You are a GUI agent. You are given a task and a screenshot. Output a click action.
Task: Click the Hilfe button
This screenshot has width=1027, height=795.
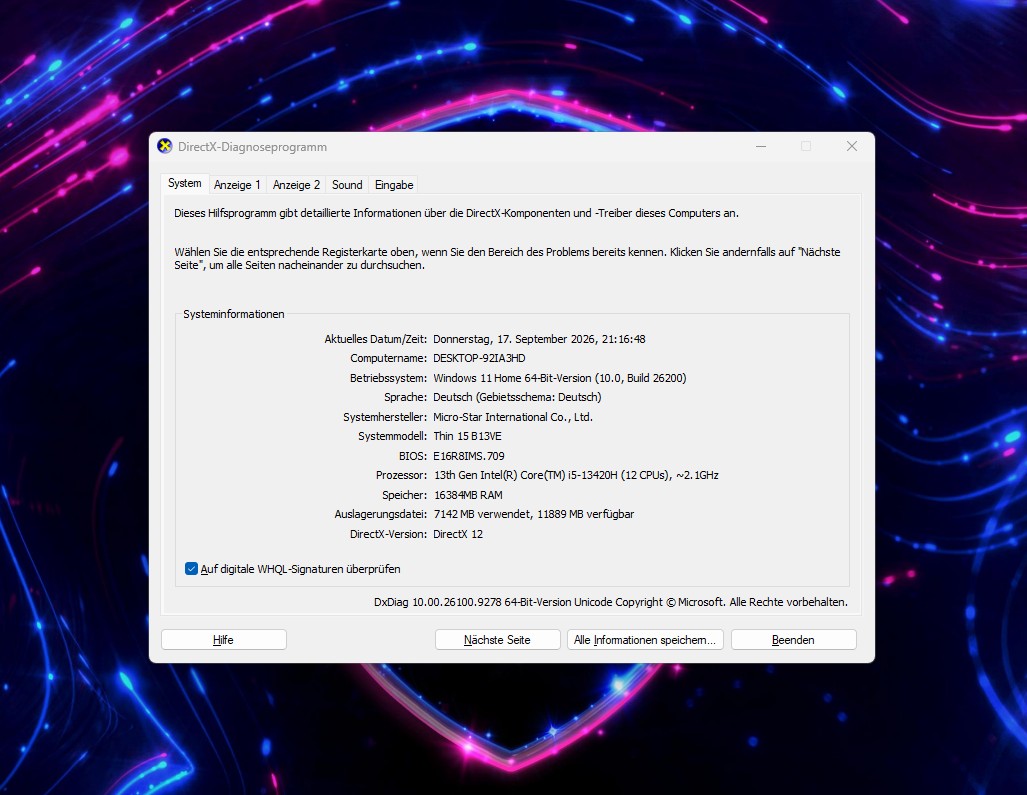(223, 640)
